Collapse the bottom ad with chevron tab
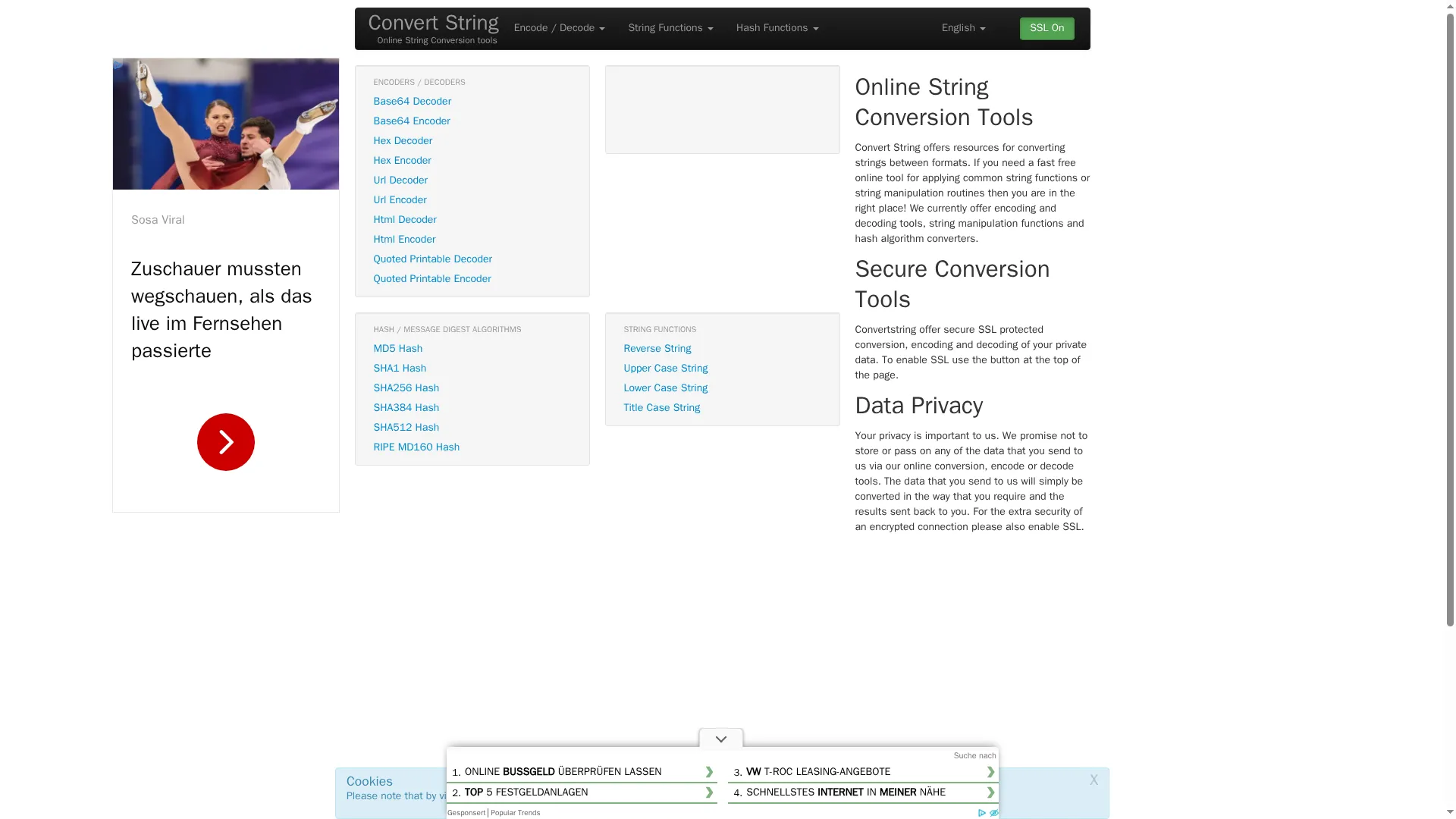1456x819 pixels. (720, 739)
